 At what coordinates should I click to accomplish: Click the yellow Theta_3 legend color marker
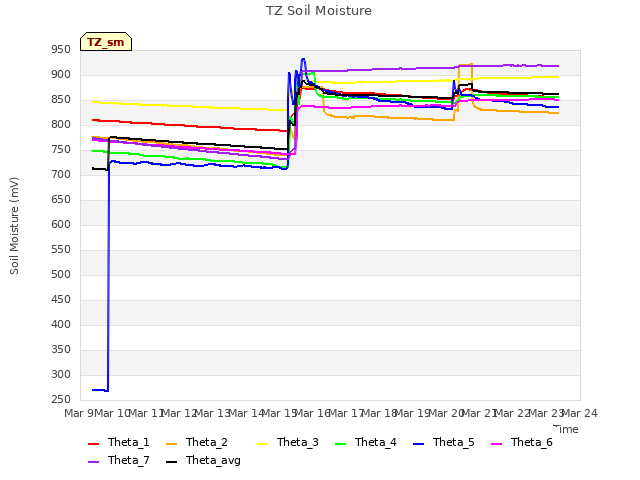point(262,444)
